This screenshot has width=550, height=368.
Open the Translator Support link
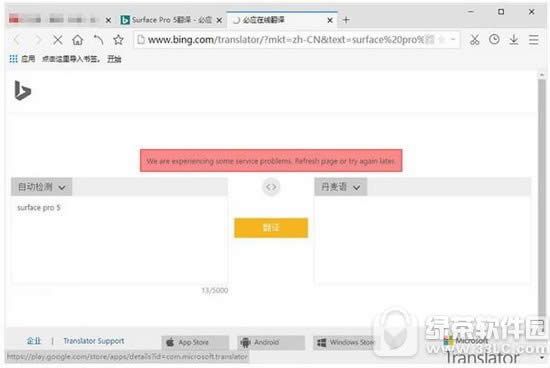[x=94, y=341]
